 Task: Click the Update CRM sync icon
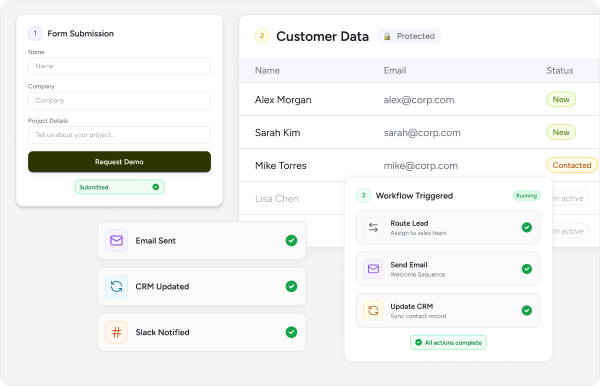(373, 311)
